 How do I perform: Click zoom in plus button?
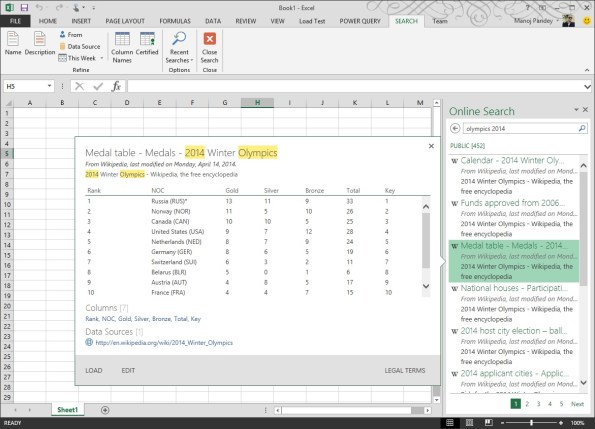coord(561,423)
